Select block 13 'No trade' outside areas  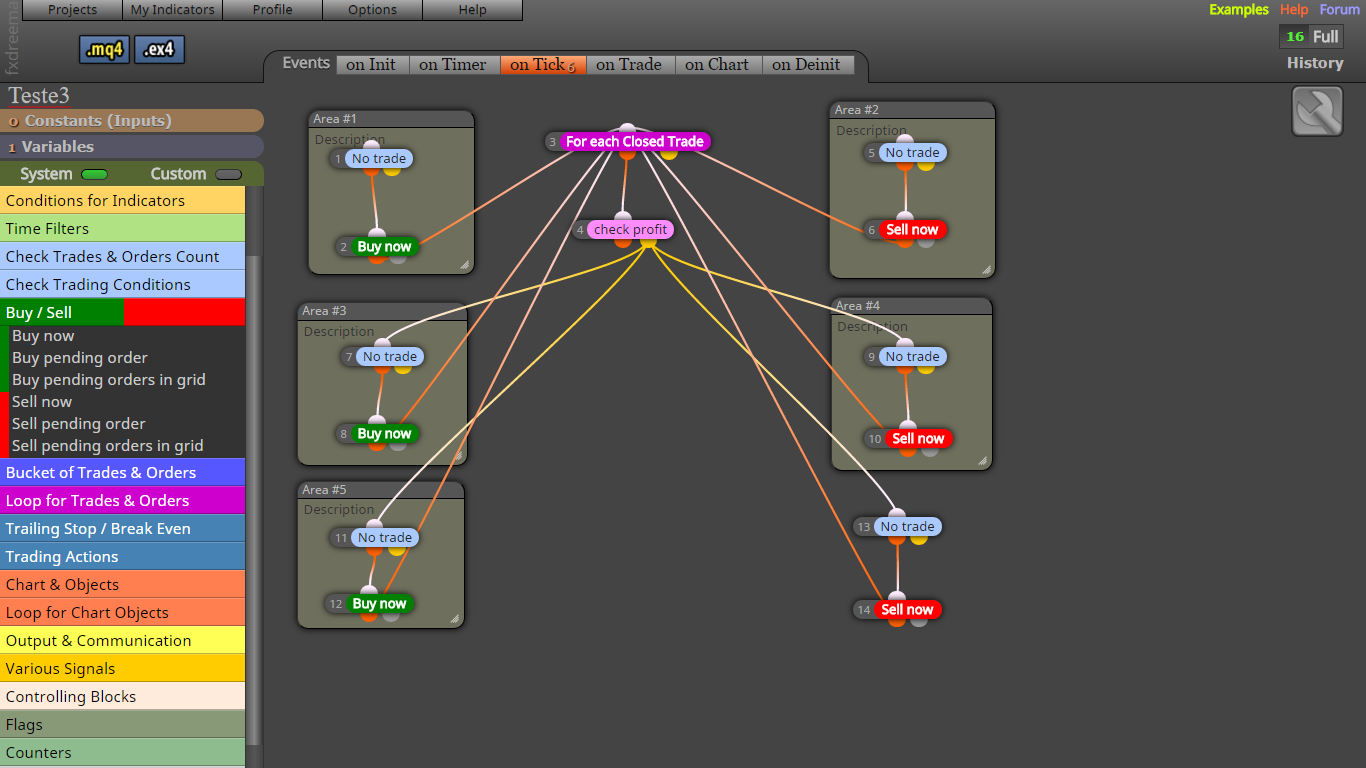[x=907, y=527]
